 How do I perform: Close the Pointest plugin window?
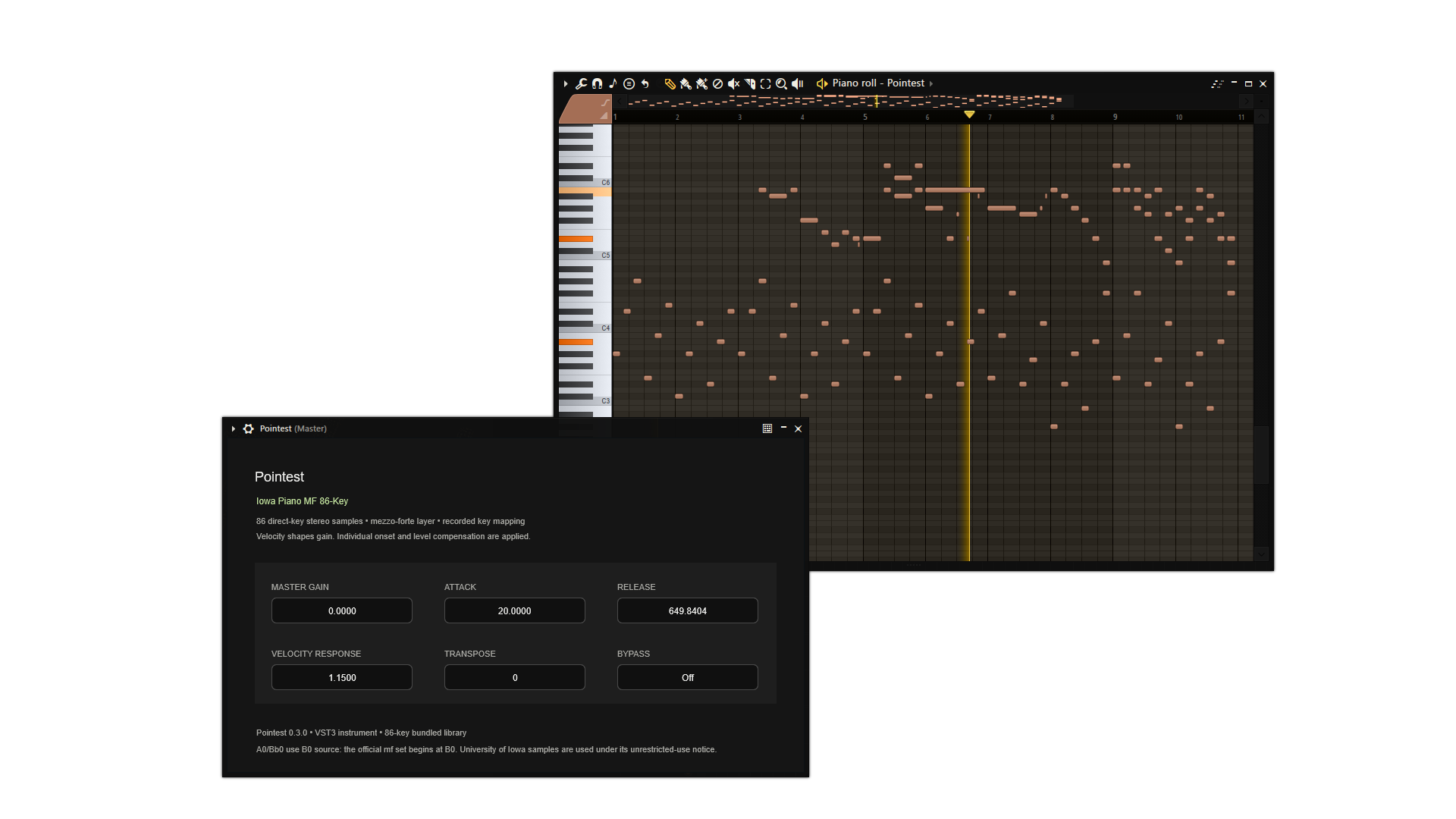(799, 429)
